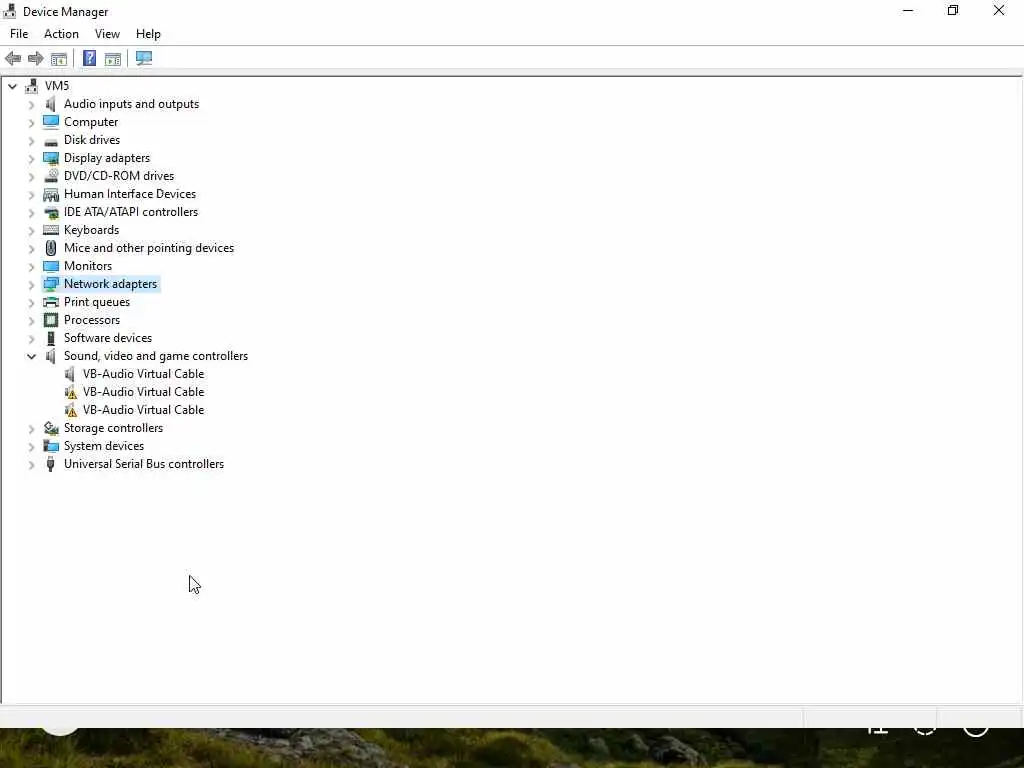Click the Software devices icon
The width and height of the screenshot is (1024, 768).
[51, 338]
